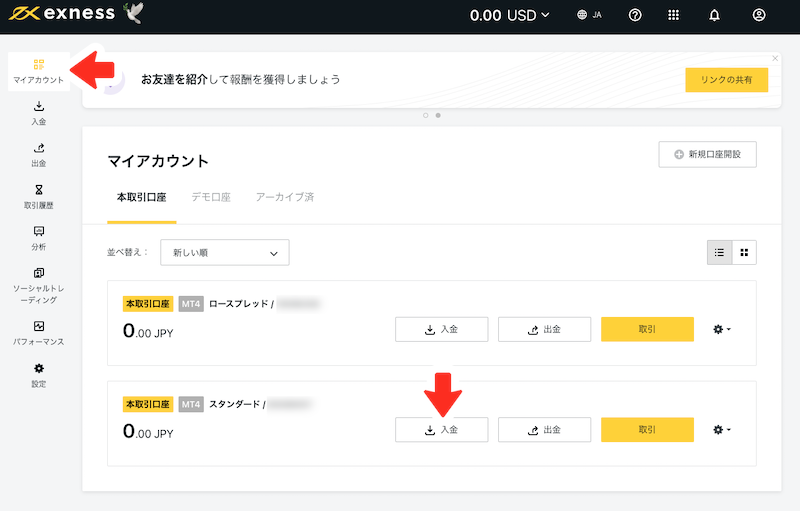Open the apps grid icon
800x511 pixels.
pos(673,15)
